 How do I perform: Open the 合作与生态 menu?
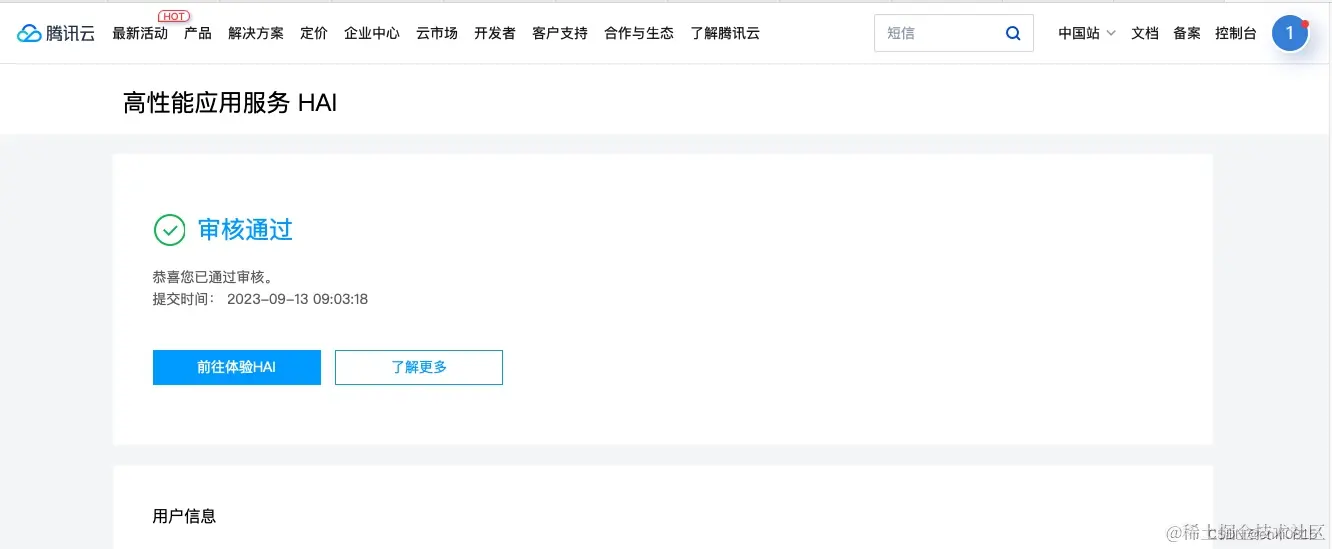coord(639,33)
